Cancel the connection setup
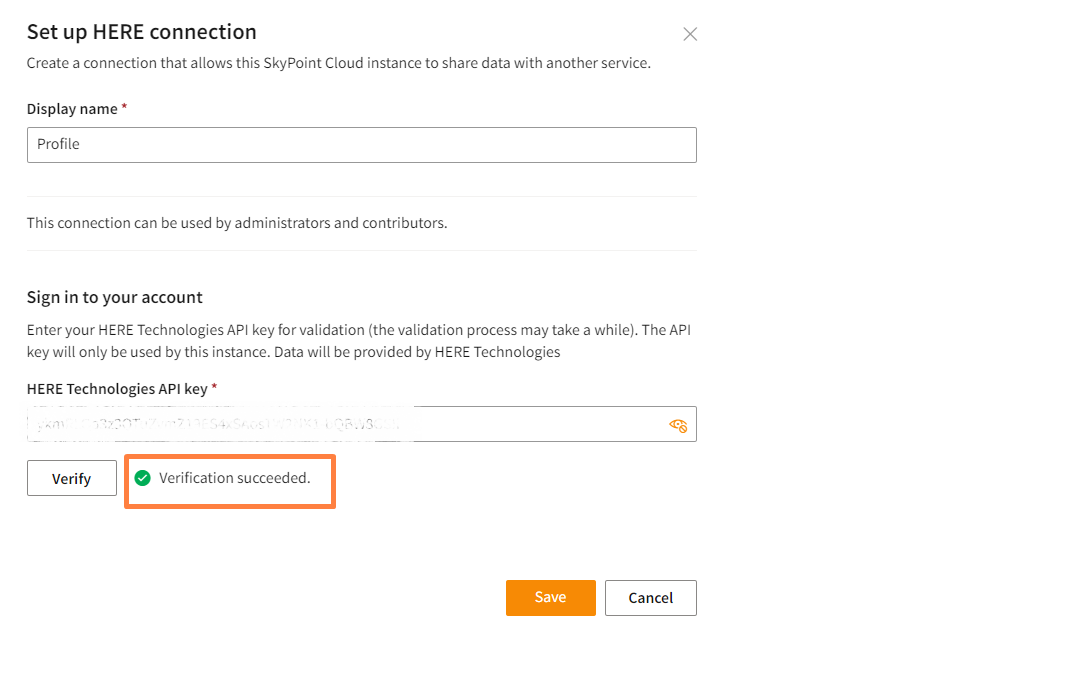 click(x=650, y=598)
